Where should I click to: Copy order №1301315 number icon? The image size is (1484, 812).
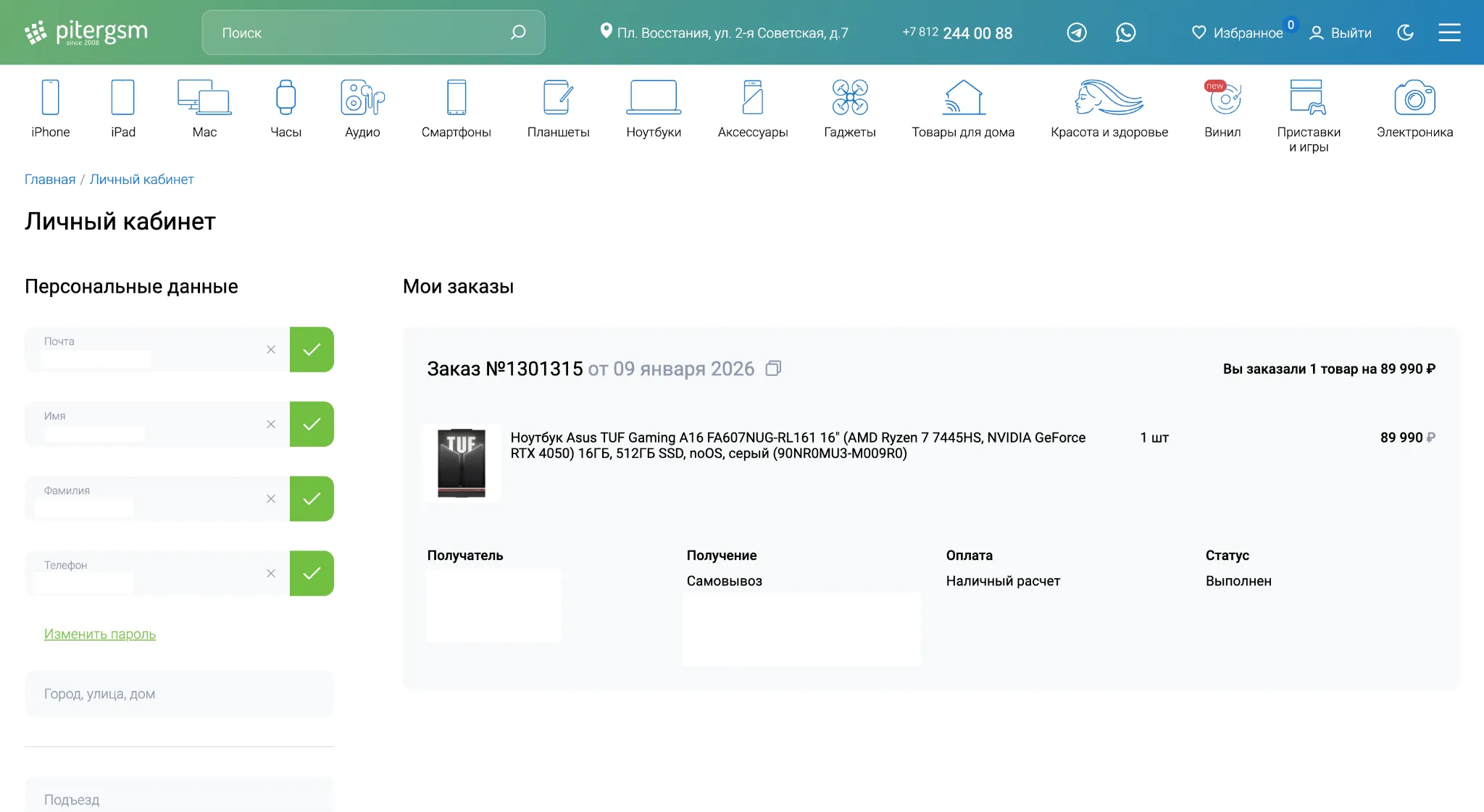pyautogui.click(x=773, y=369)
